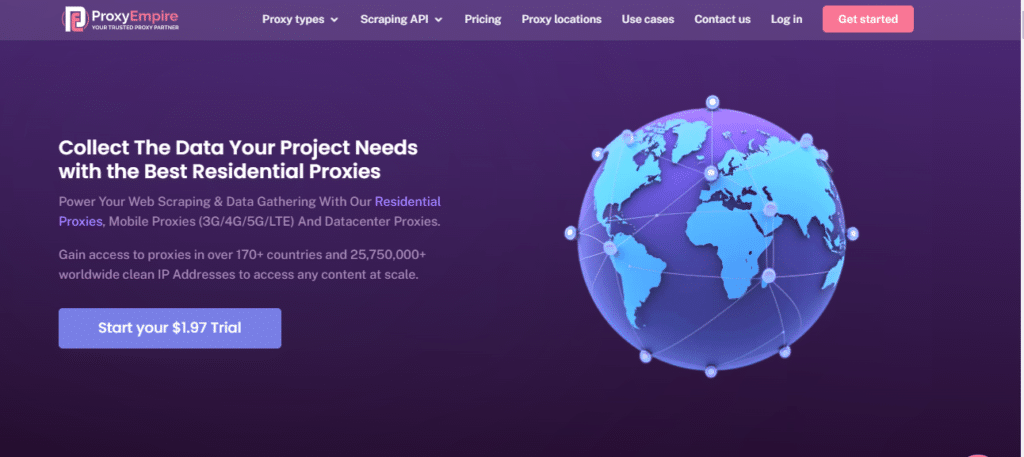Click the Log in link
Image resolution: width=1024 pixels, height=457 pixels.
tap(786, 20)
